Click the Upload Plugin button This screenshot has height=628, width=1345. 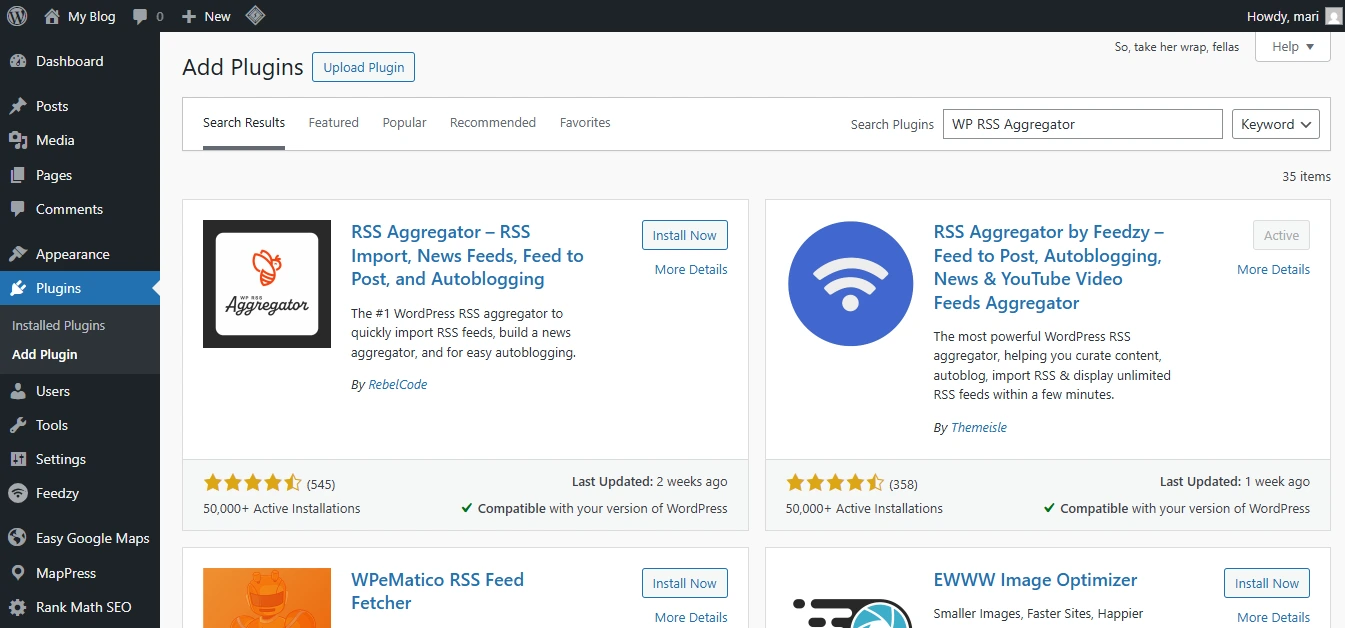click(363, 67)
